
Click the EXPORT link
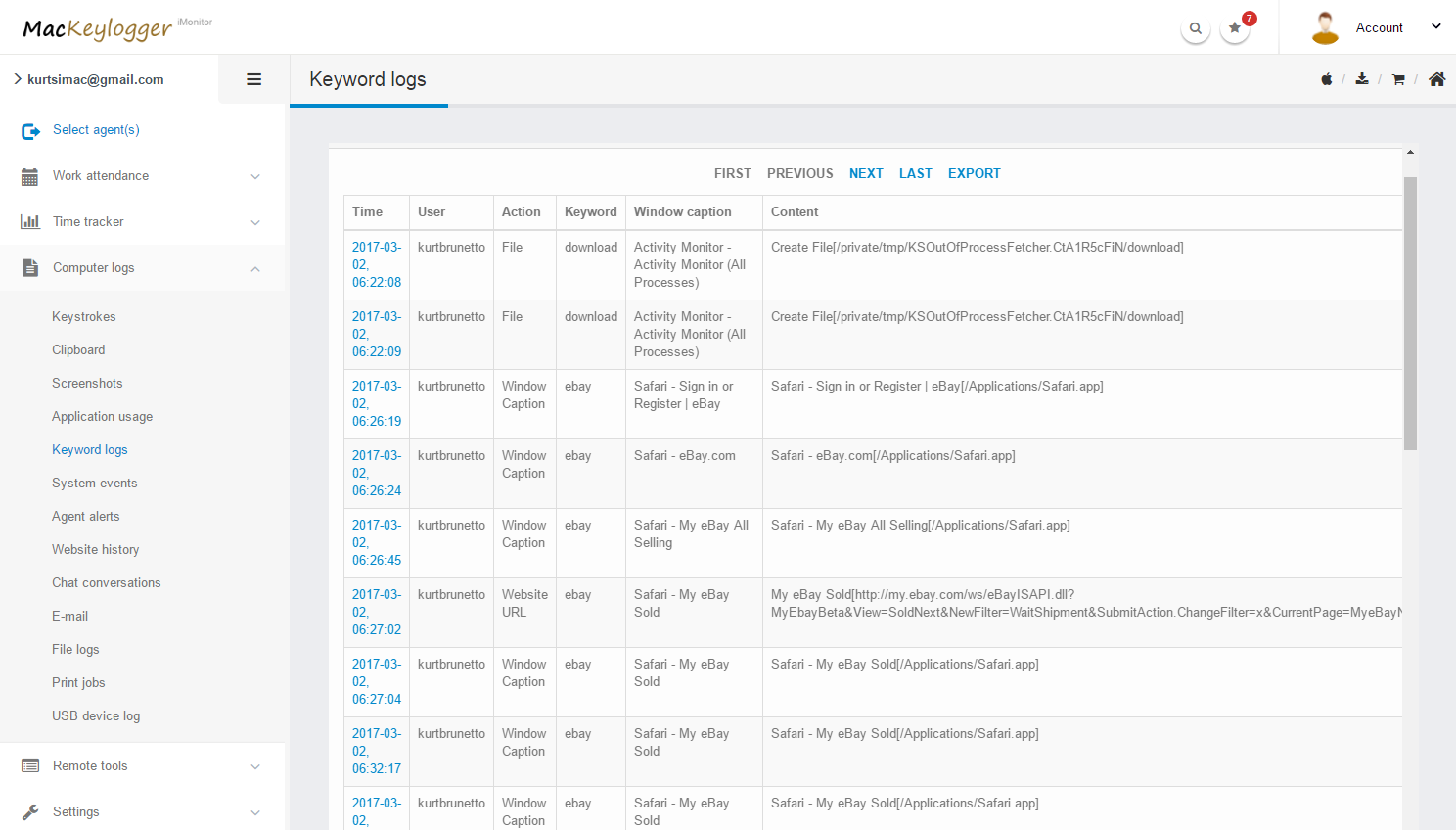(974, 173)
